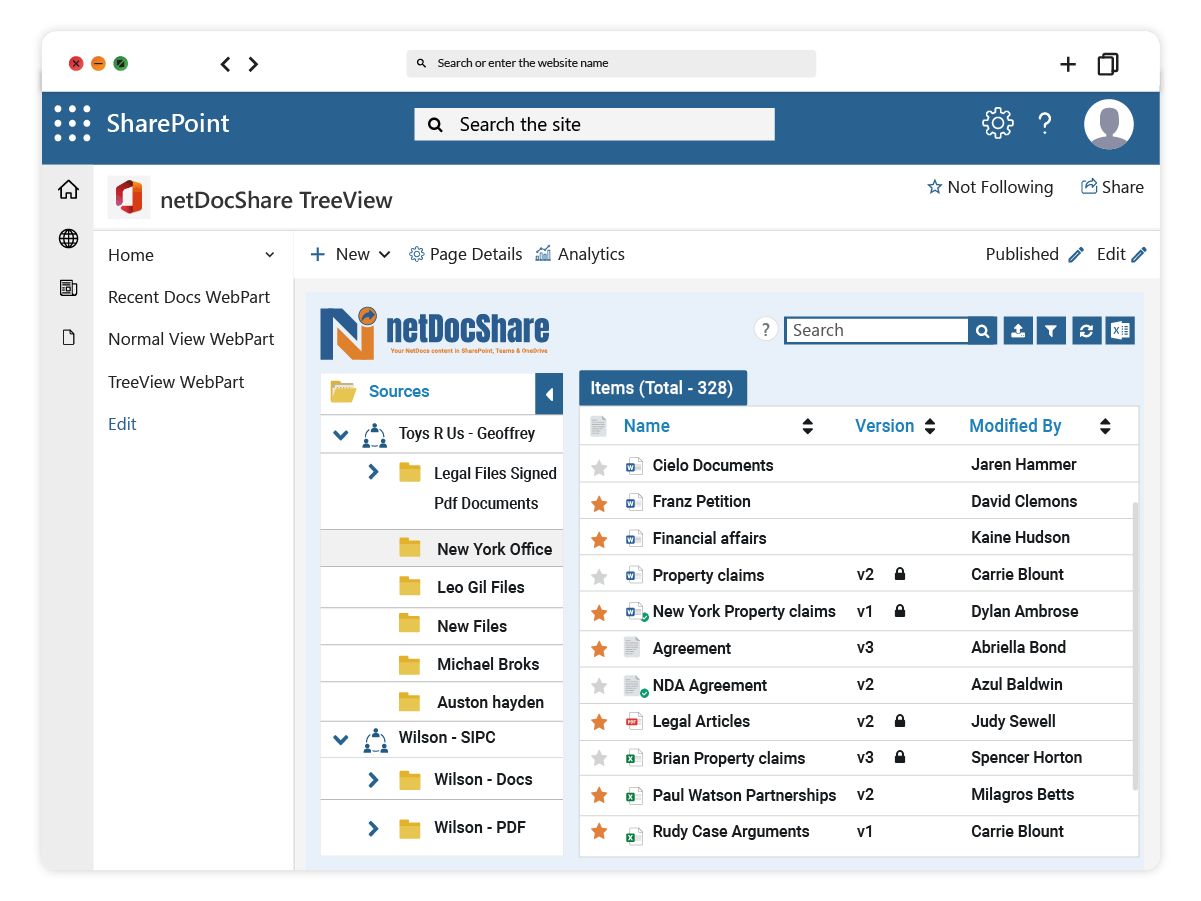The height and width of the screenshot is (901, 1201).
Task: Sort by Name column arrows
Action: (808, 427)
